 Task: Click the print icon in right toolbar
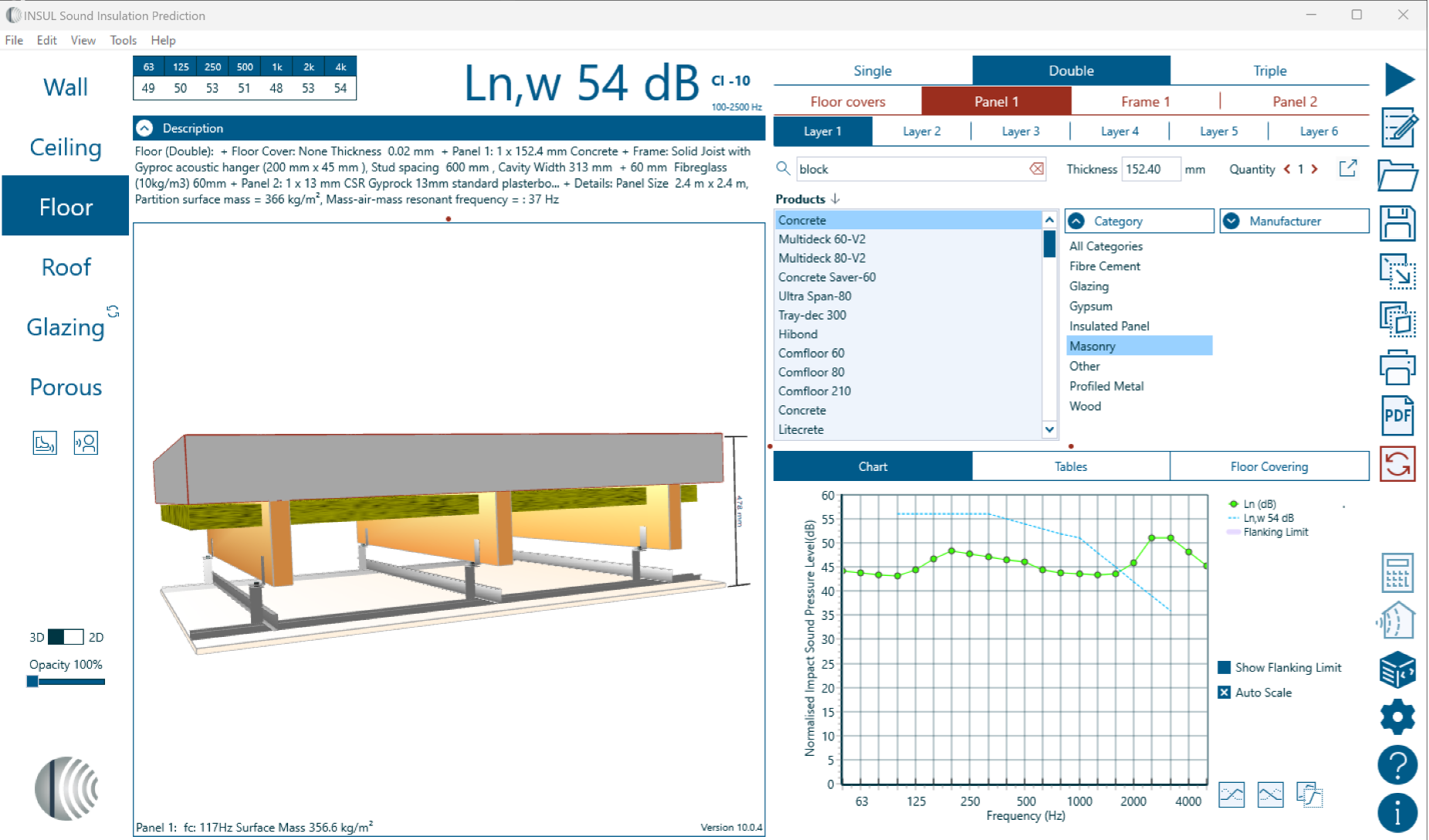coord(1397,367)
